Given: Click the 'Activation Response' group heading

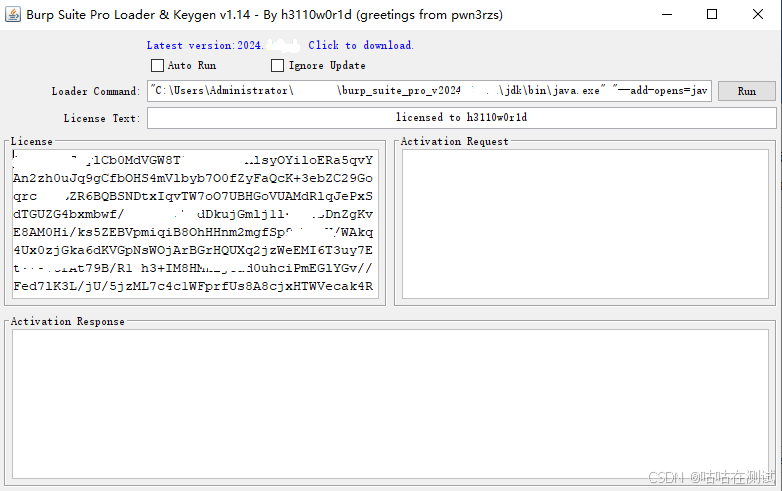Looking at the screenshot, I should tap(68, 322).
